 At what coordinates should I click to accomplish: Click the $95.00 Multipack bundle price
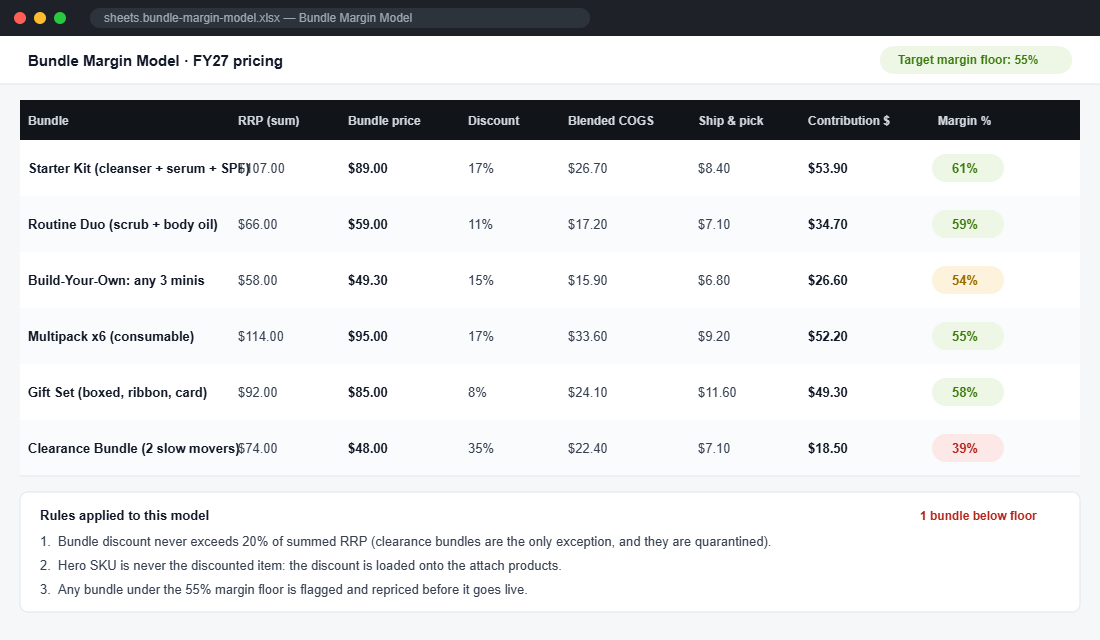coord(368,337)
